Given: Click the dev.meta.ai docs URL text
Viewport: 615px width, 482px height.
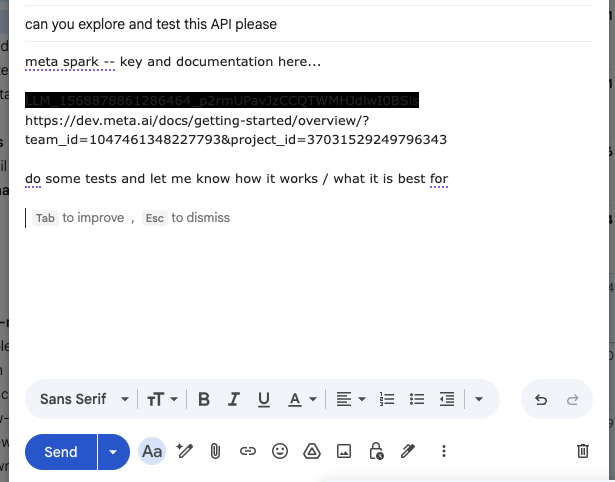Looking at the screenshot, I should pos(197,120).
